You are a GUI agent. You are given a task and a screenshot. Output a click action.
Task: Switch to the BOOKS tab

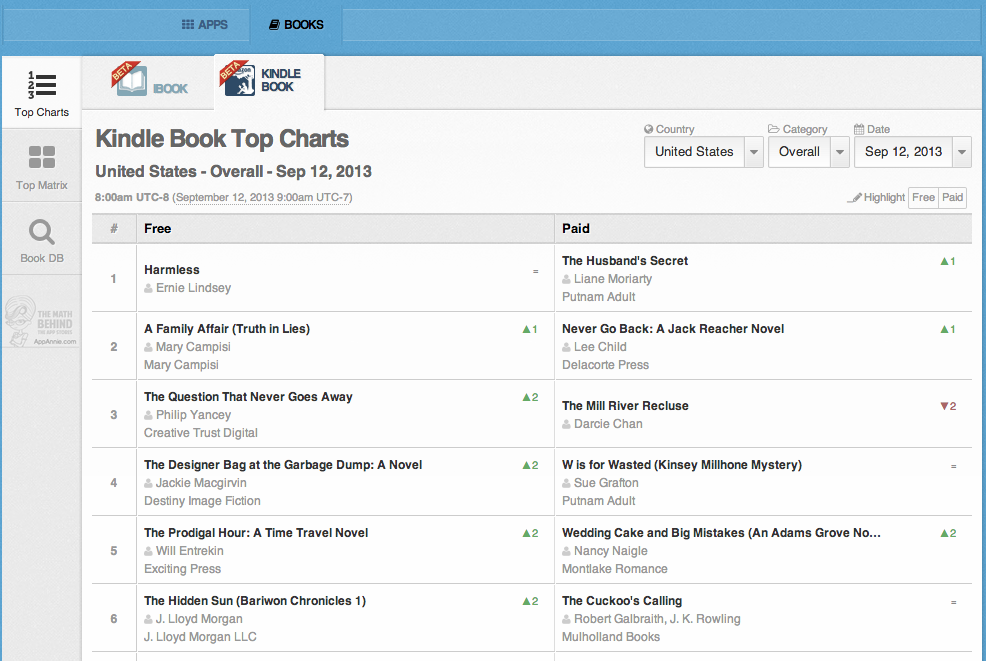[x=296, y=25]
